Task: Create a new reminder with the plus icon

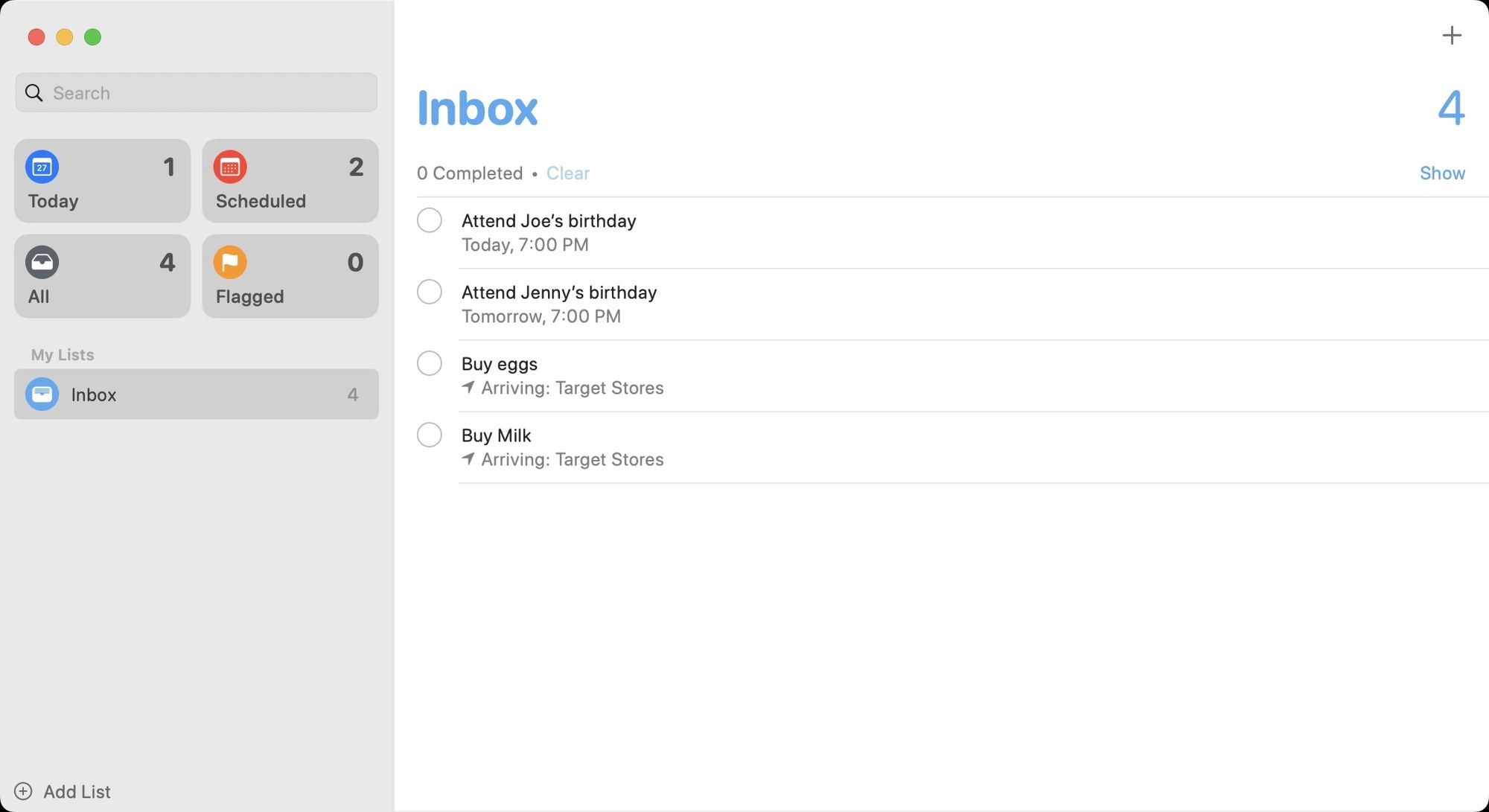Action: point(1452,35)
